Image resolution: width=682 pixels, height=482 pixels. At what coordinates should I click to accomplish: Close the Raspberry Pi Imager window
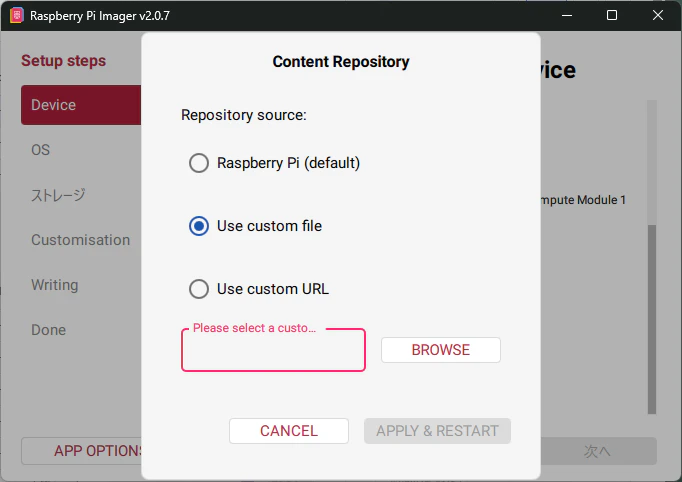pyautogui.click(x=658, y=16)
